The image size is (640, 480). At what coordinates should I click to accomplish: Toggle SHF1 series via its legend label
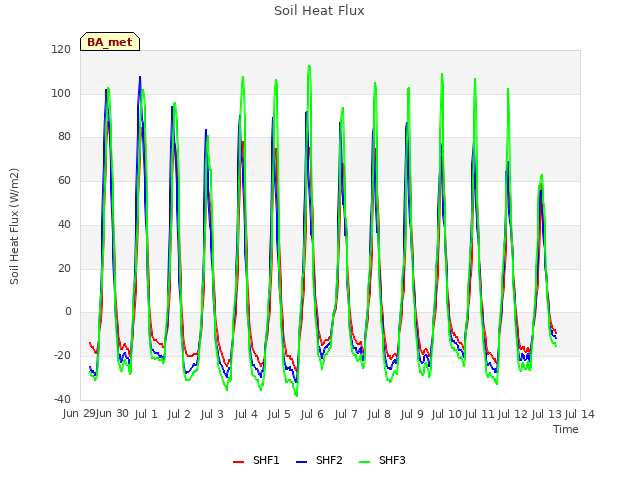266,460
